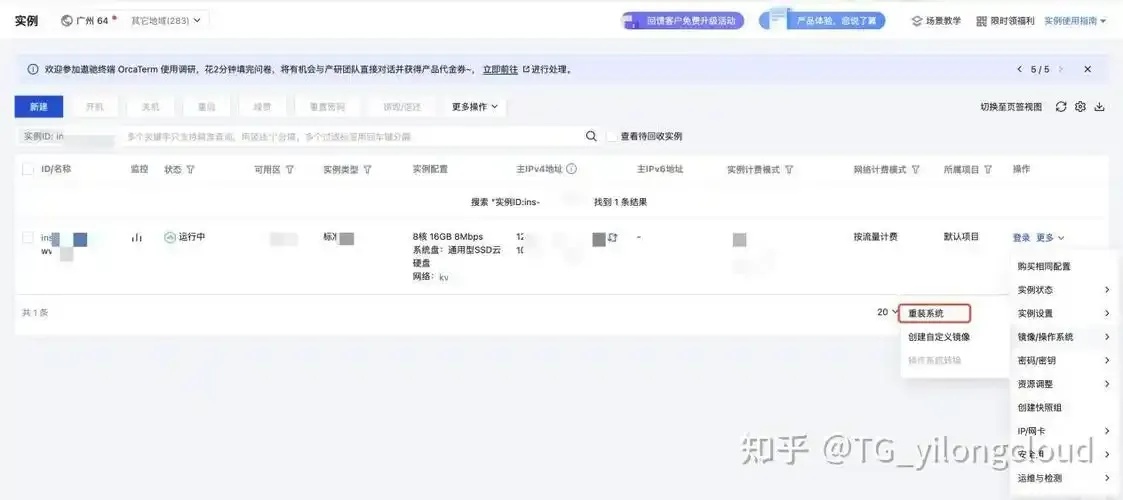This screenshot has width=1123, height=500.
Task: Open the 其它地域(283) dropdown
Action: click(166, 21)
